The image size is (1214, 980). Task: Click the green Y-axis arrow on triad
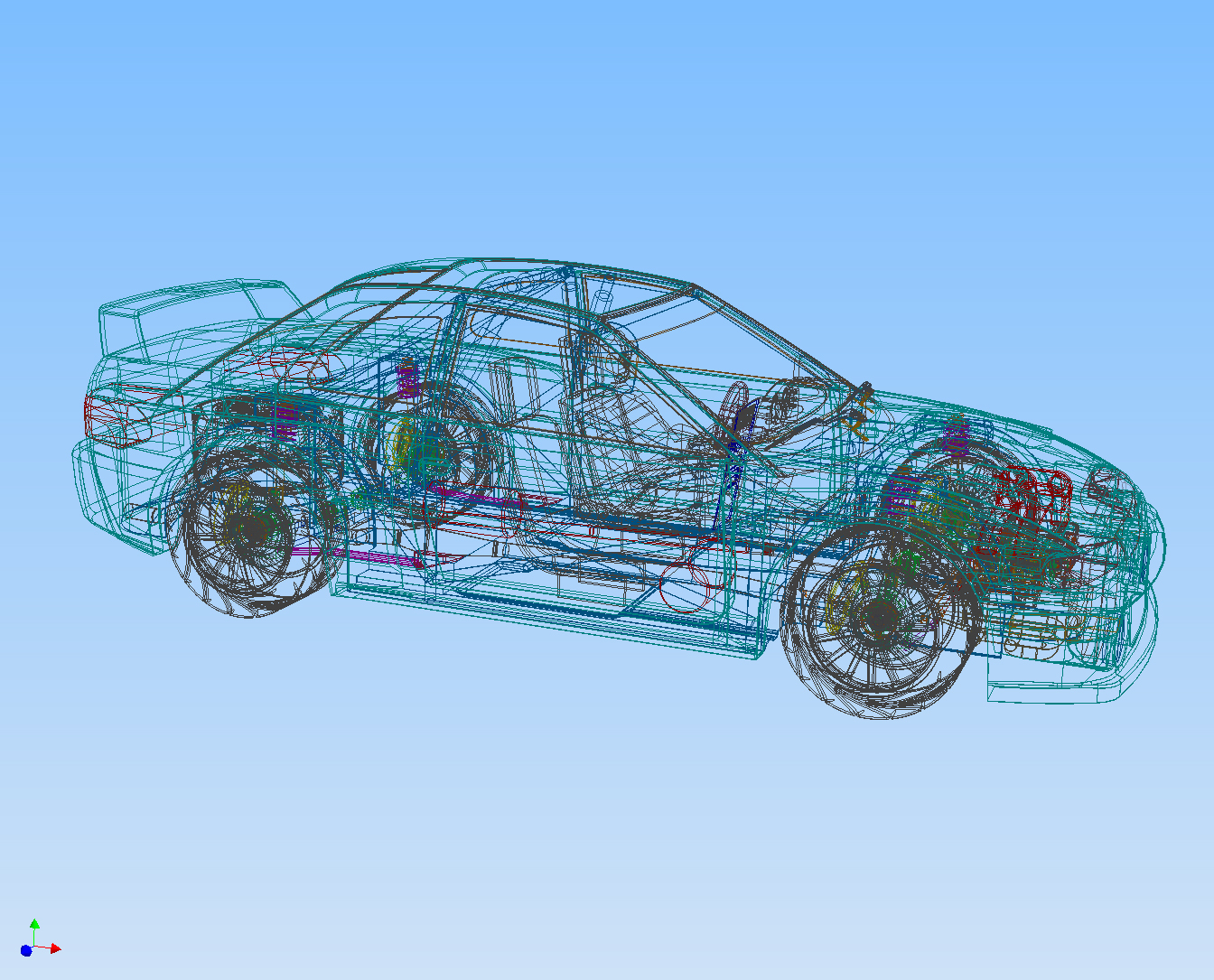[34, 924]
